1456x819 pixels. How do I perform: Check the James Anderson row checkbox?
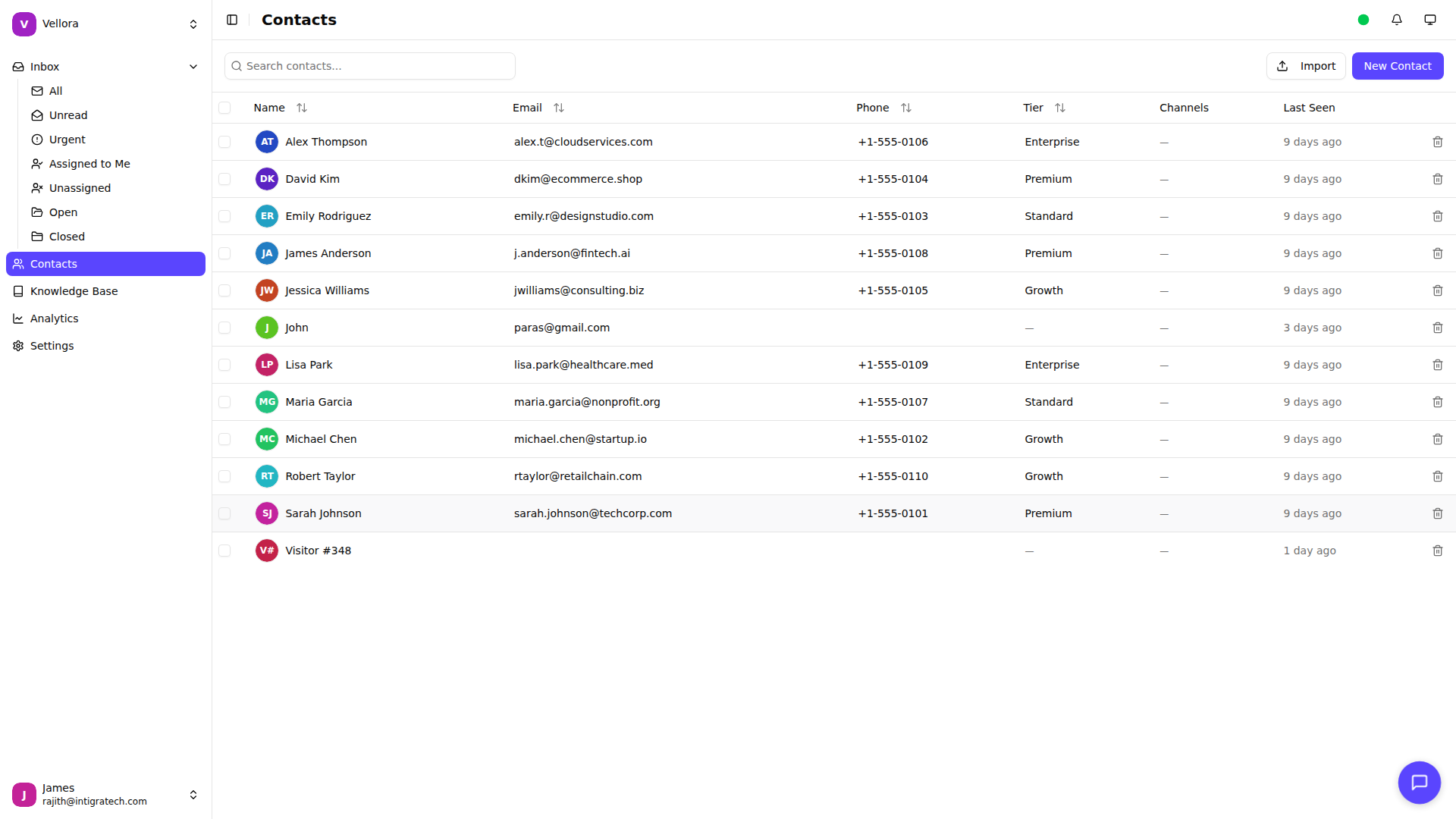click(x=224, y=253)
